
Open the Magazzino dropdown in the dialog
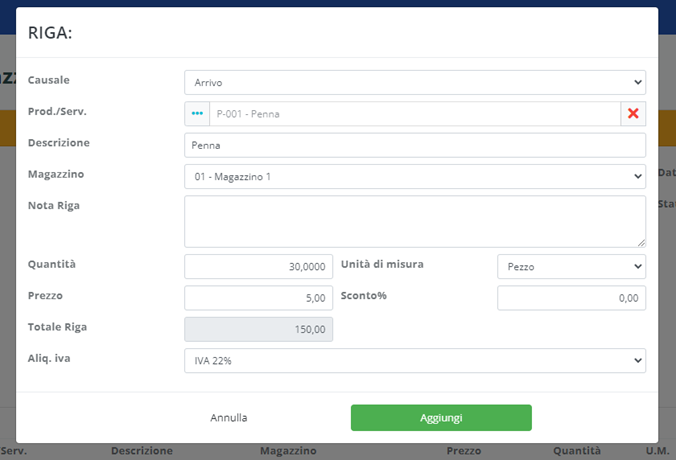click(x=414, y=177)
